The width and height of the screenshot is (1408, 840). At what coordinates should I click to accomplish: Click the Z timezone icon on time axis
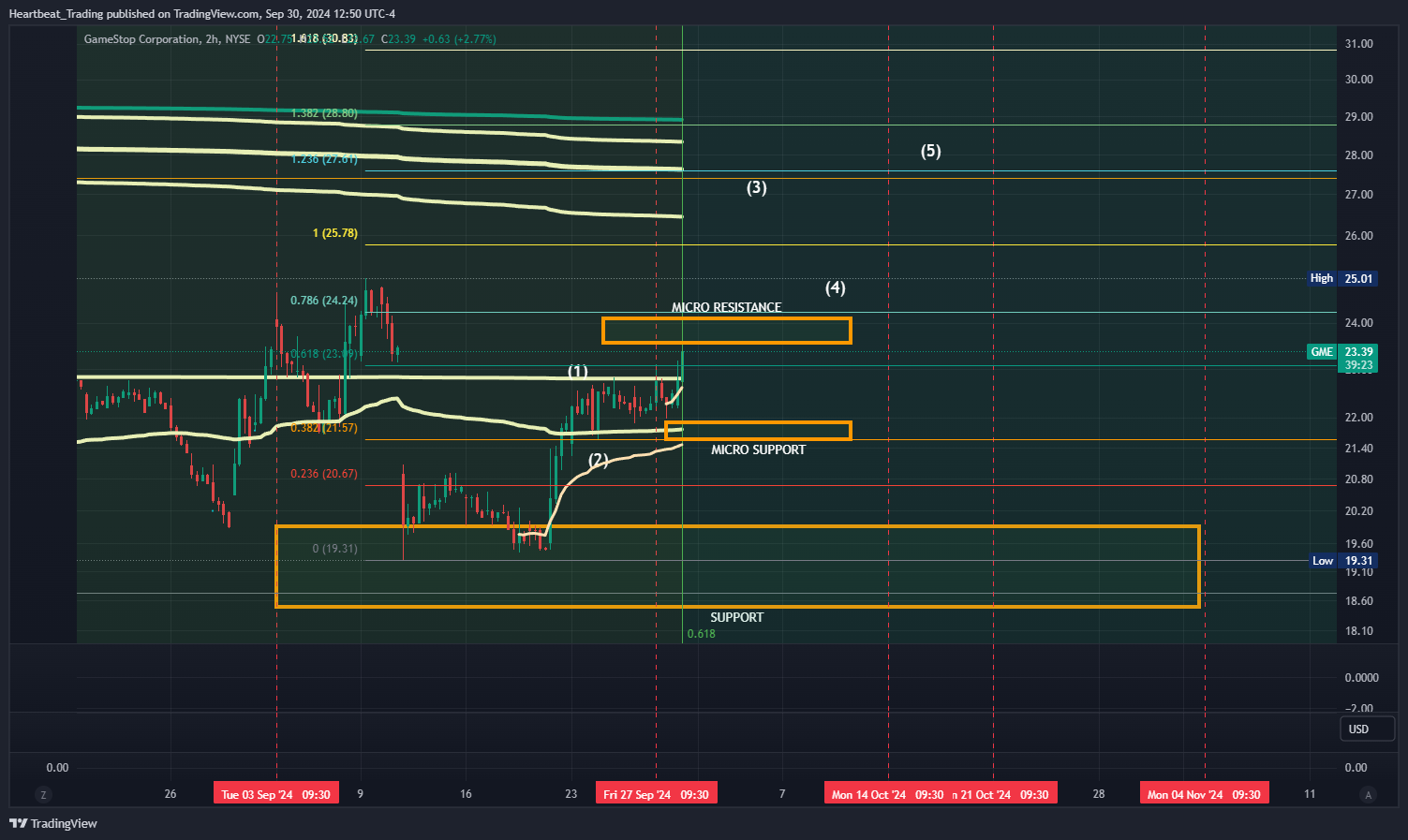[x=42, y=794]
